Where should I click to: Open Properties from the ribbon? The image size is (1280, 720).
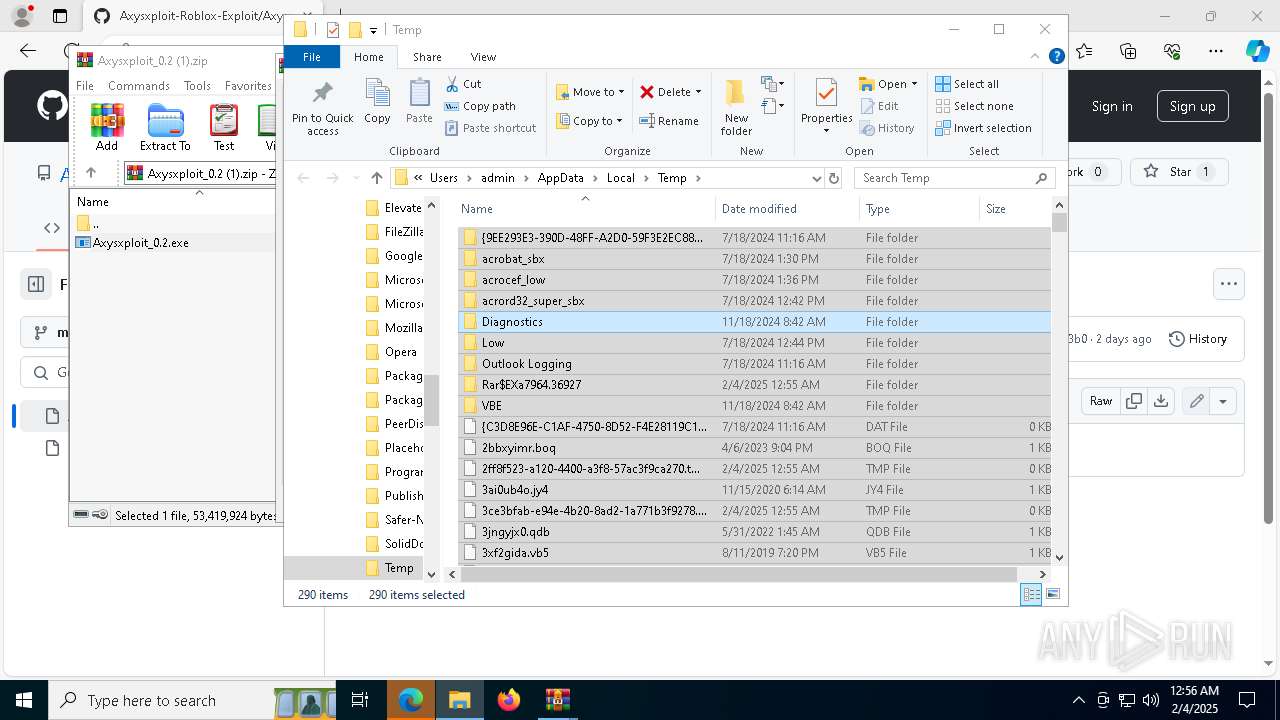(x=826, y=107)
